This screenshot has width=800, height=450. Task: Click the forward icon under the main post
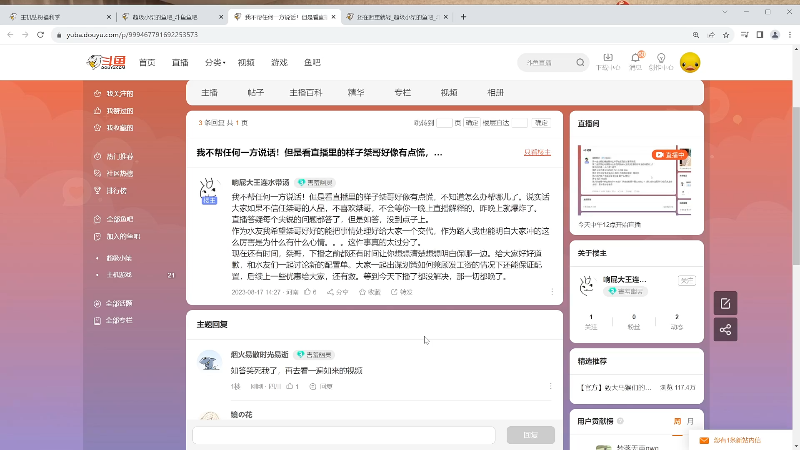coord(402,292)
